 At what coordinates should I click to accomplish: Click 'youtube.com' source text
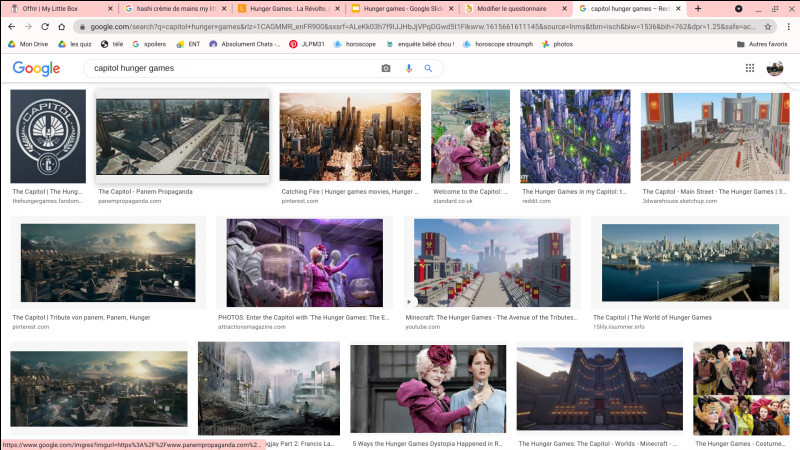click(422, 327)
